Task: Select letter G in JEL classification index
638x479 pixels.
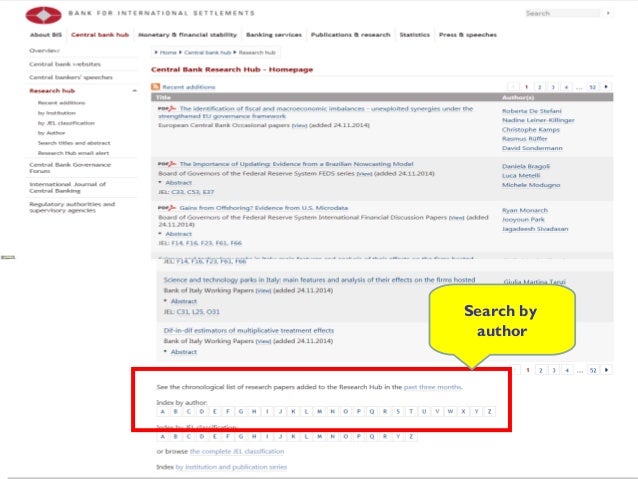Action: coord(241,437)
